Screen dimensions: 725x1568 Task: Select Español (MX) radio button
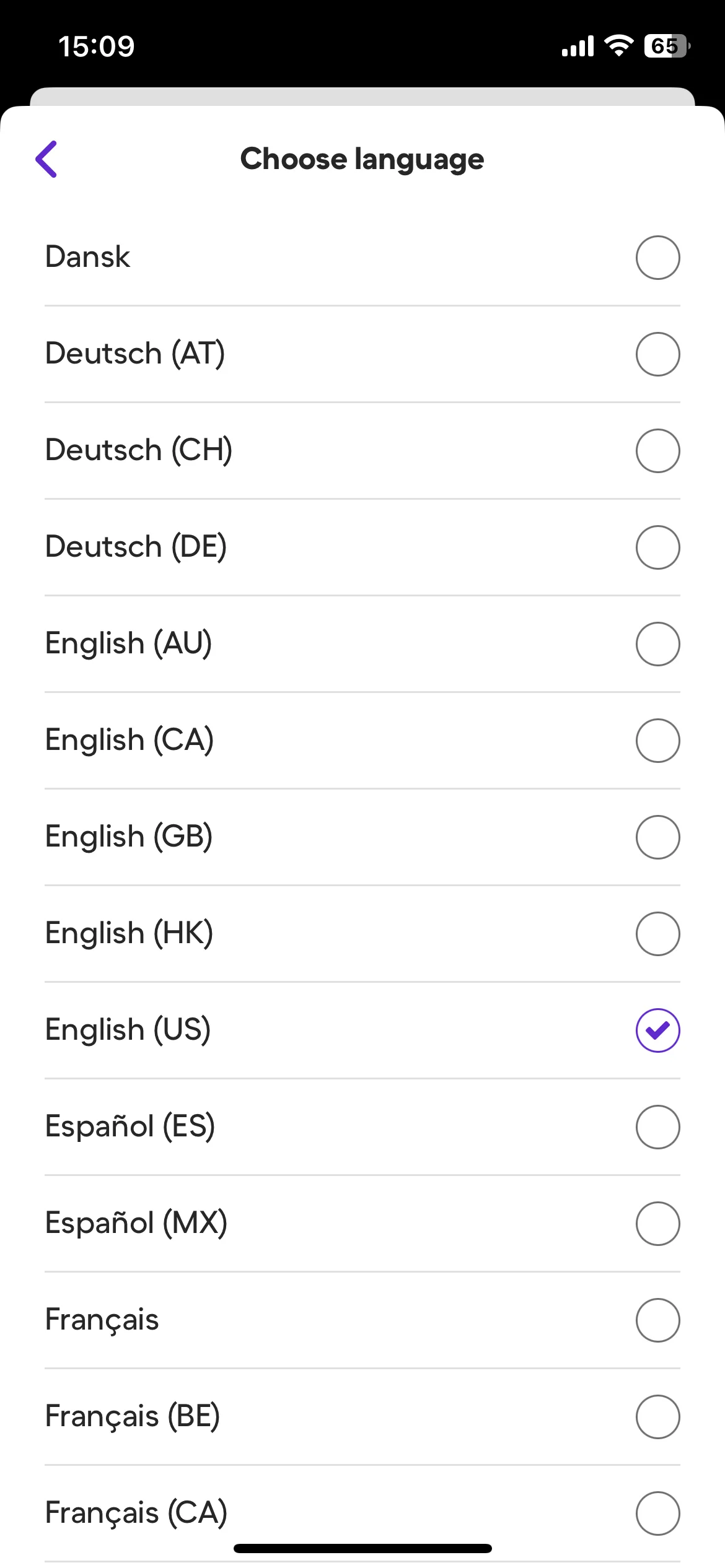coord(657,1224)
